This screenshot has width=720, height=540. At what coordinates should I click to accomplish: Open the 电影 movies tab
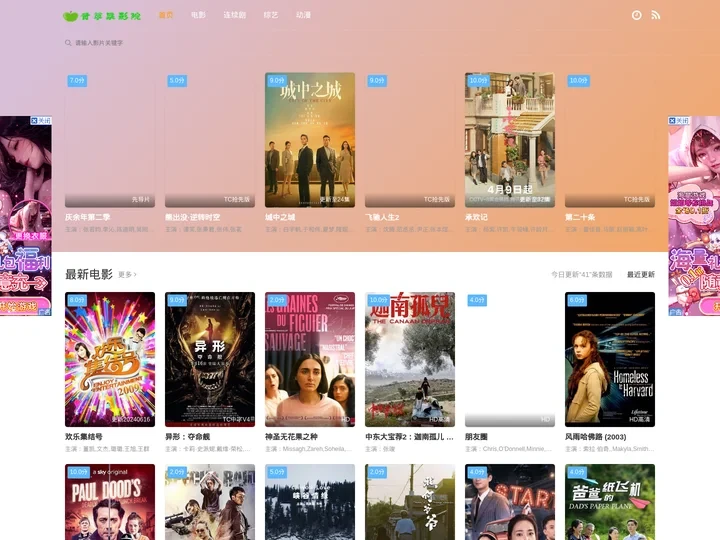[x=198, y=15]
